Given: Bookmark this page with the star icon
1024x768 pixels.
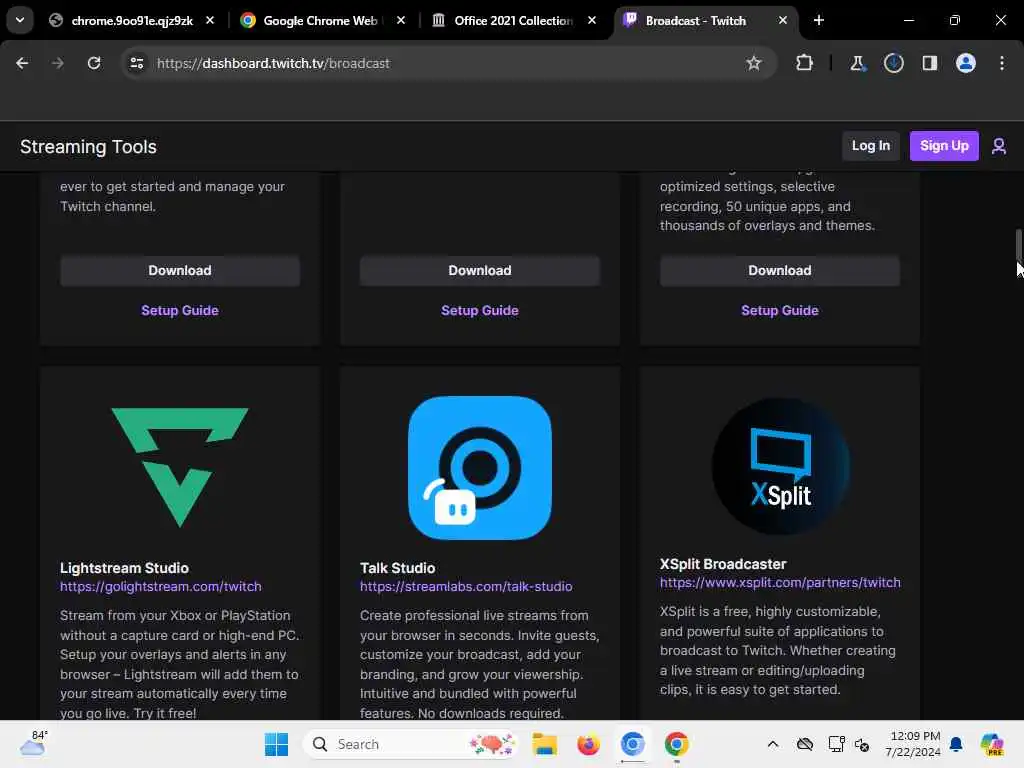Looking at the screenshot, I should [754, 63].
